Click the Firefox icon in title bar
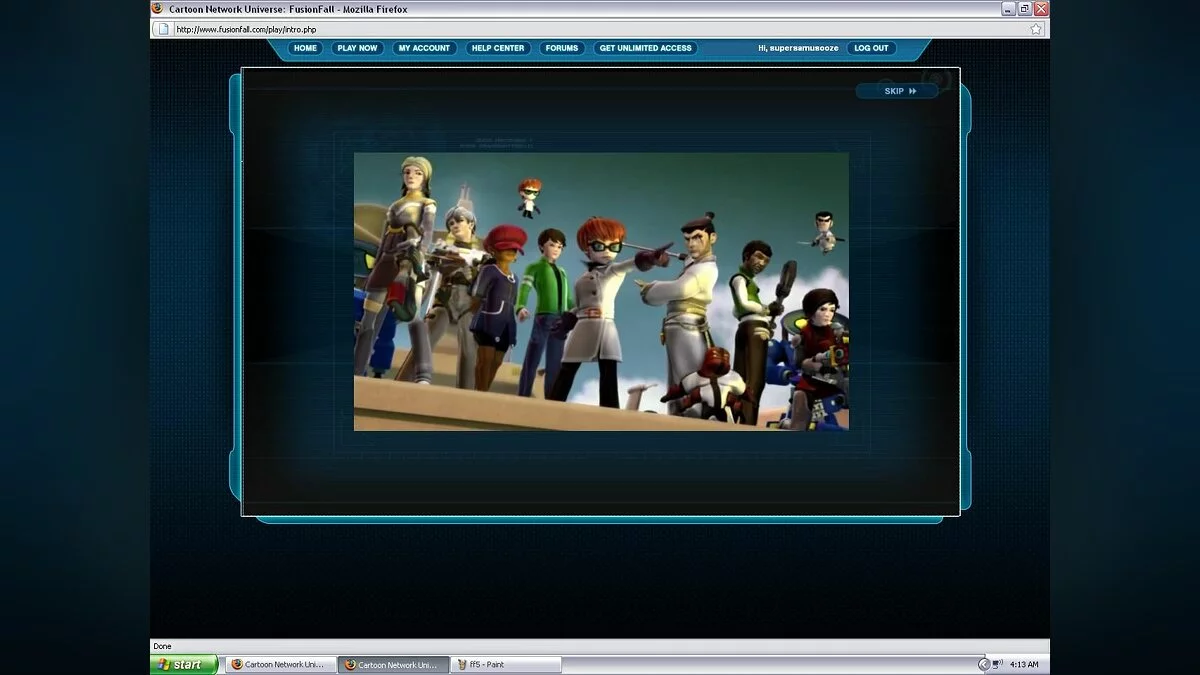1200x675 pixels. [x=157, y=8]
